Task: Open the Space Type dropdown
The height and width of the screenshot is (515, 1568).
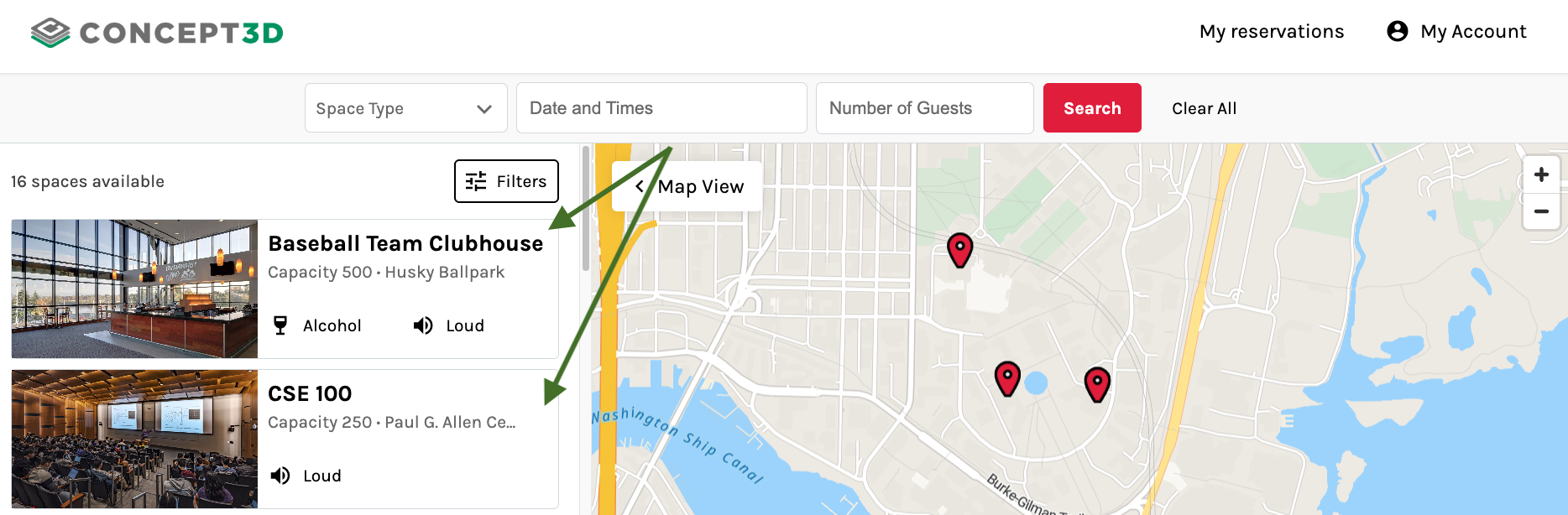Action: point(405,108)
